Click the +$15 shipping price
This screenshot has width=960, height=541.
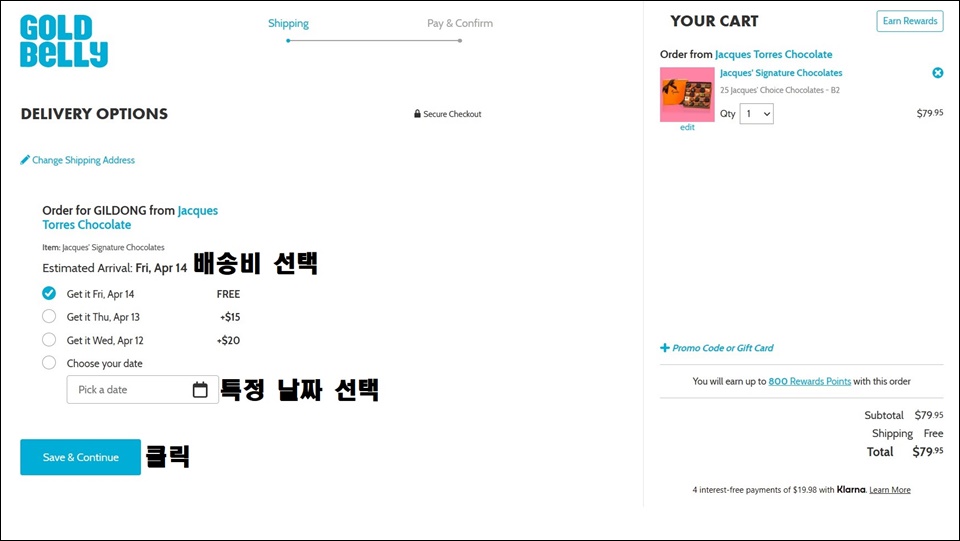[230, 317]
